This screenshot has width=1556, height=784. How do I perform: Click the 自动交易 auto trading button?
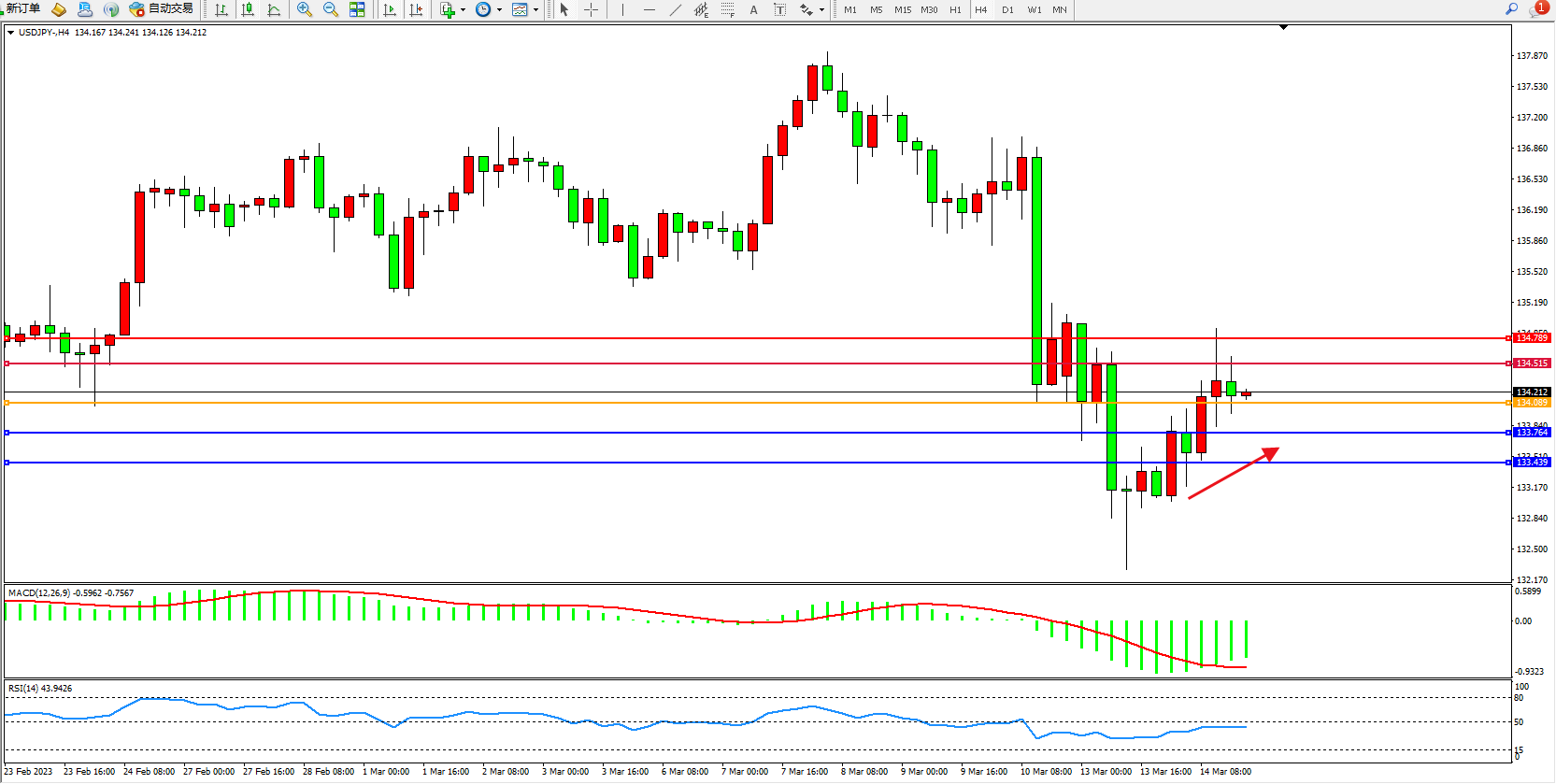[162, 9]
